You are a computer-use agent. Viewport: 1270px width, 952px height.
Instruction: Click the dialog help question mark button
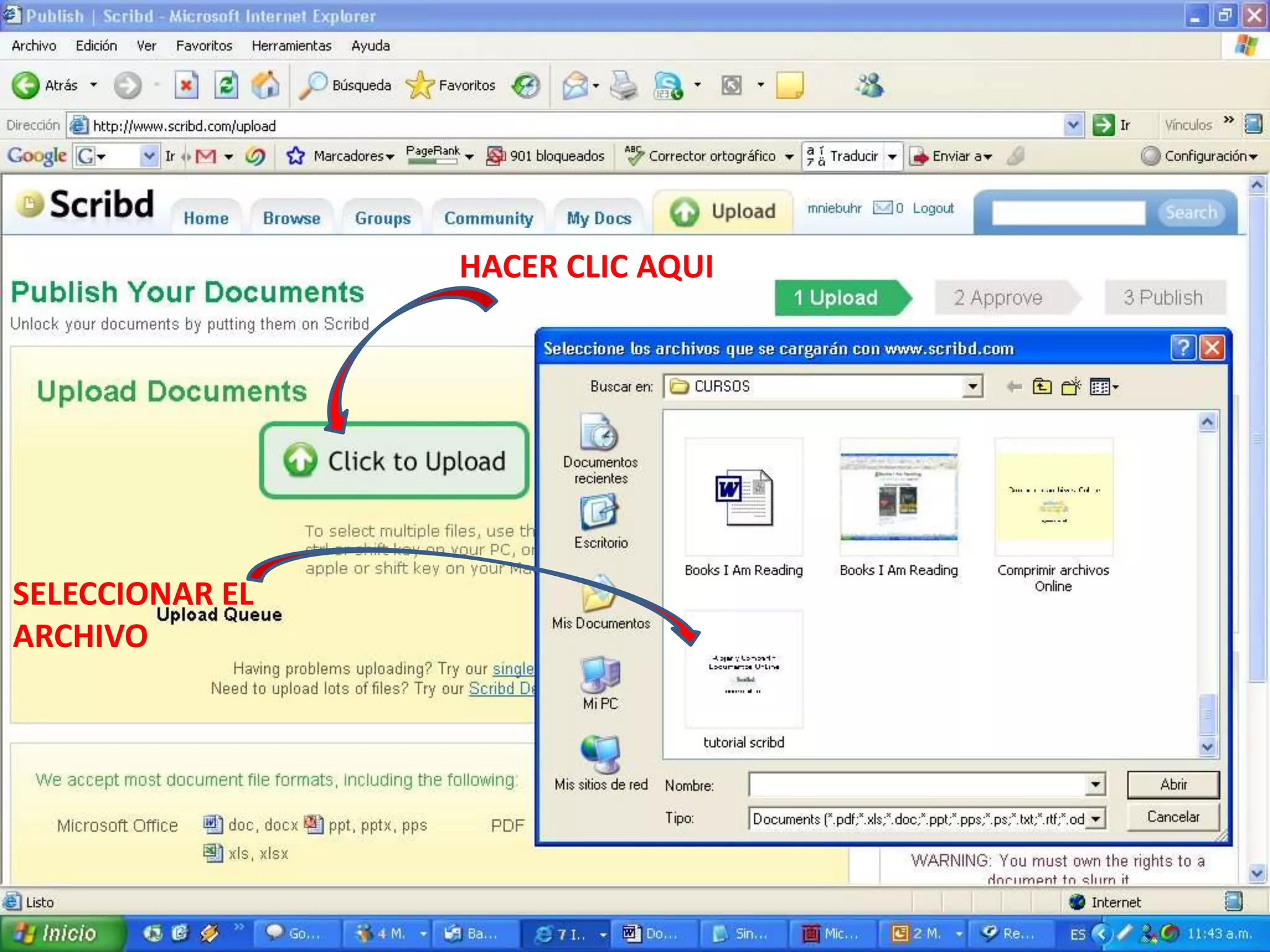pyautogui.click(x=1183, y=348)
